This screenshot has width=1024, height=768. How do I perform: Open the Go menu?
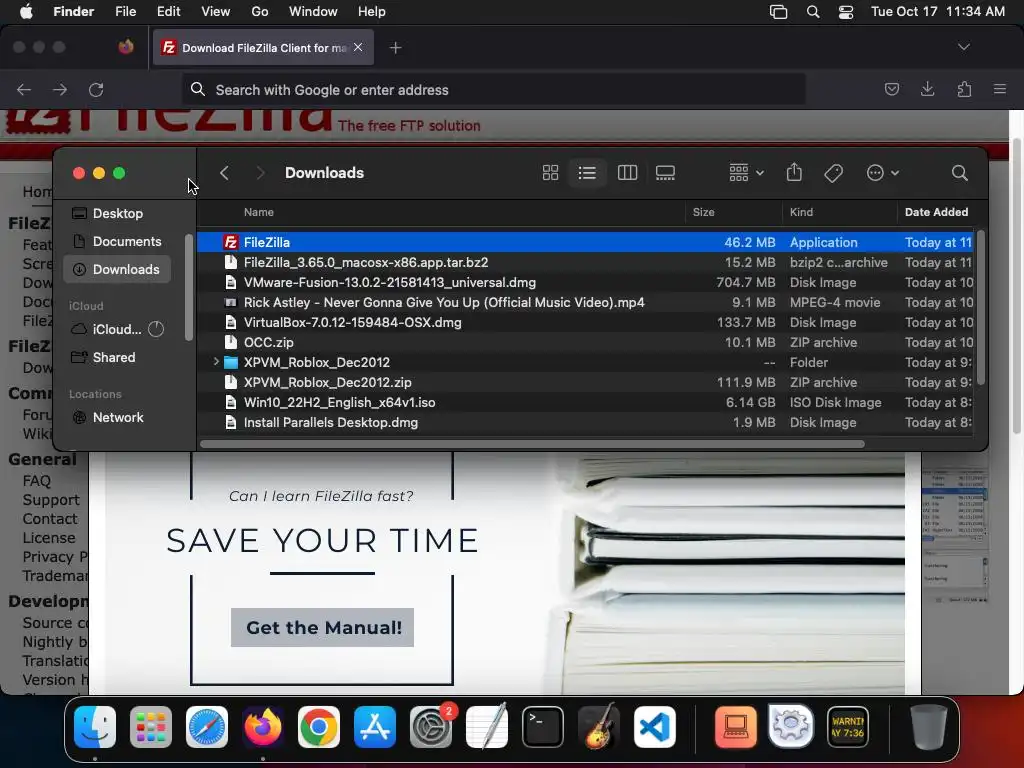[260, 12]
